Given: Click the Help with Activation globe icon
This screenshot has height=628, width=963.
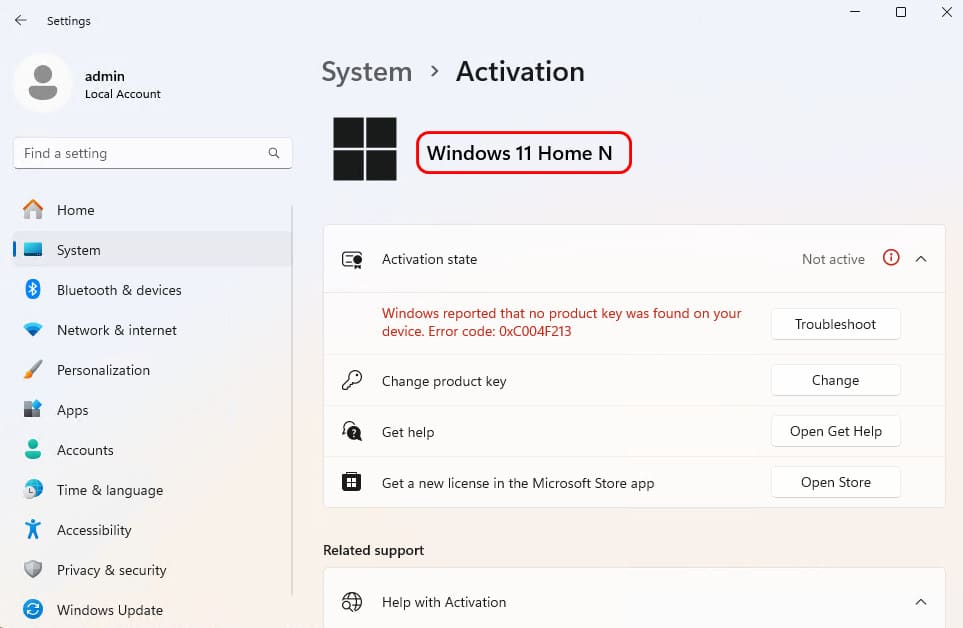Looking at the screenshot, I should [x=352, y=602].
